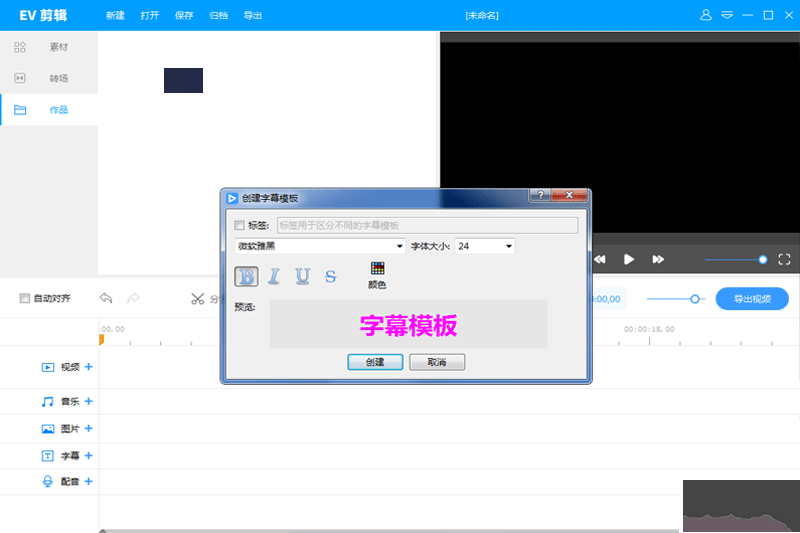800x533 pixels.
Task: Click the 配音 microphone track icon
Action: 47,481
